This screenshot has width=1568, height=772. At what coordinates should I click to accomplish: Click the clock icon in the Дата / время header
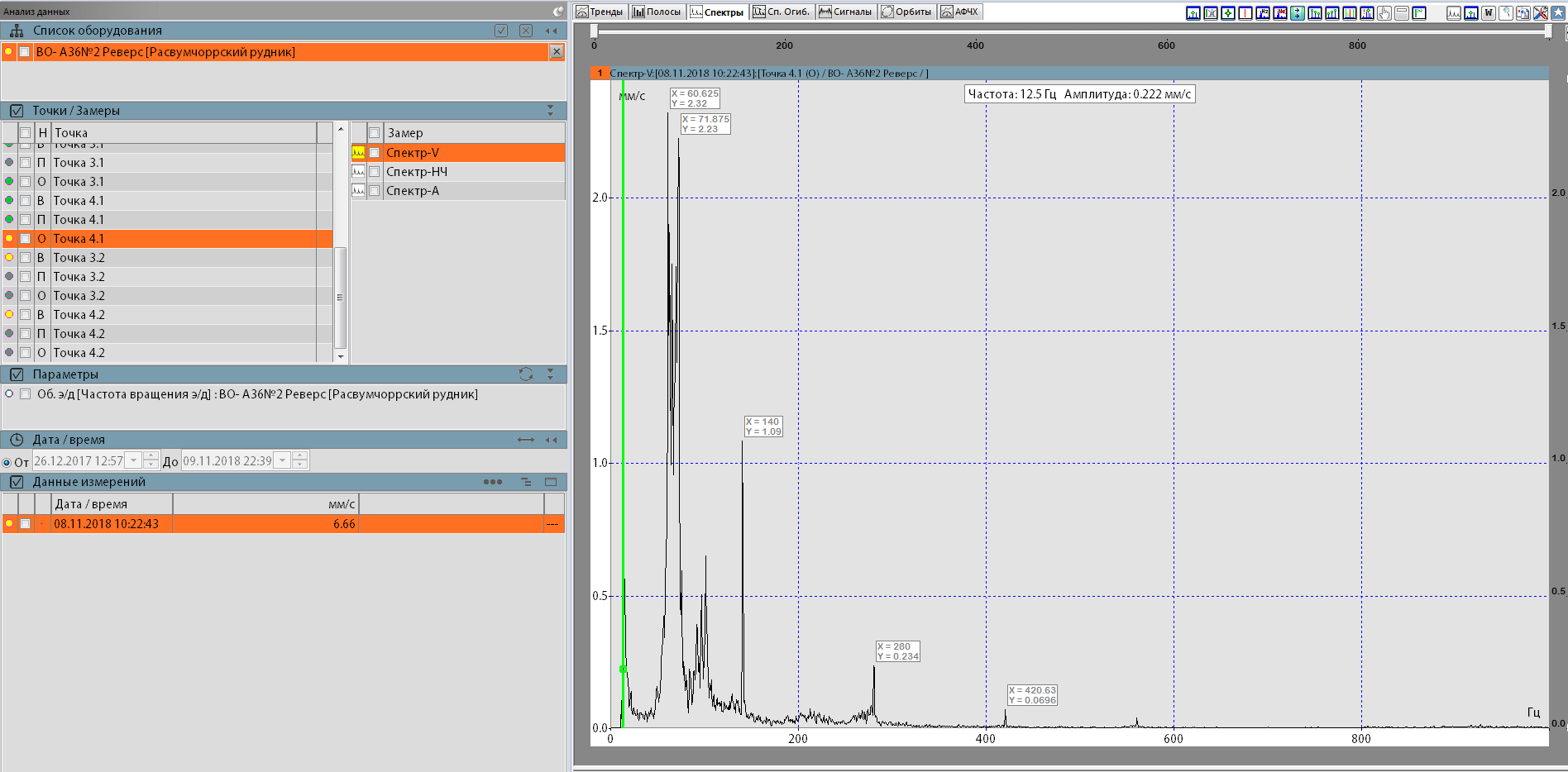pos(17,440)
